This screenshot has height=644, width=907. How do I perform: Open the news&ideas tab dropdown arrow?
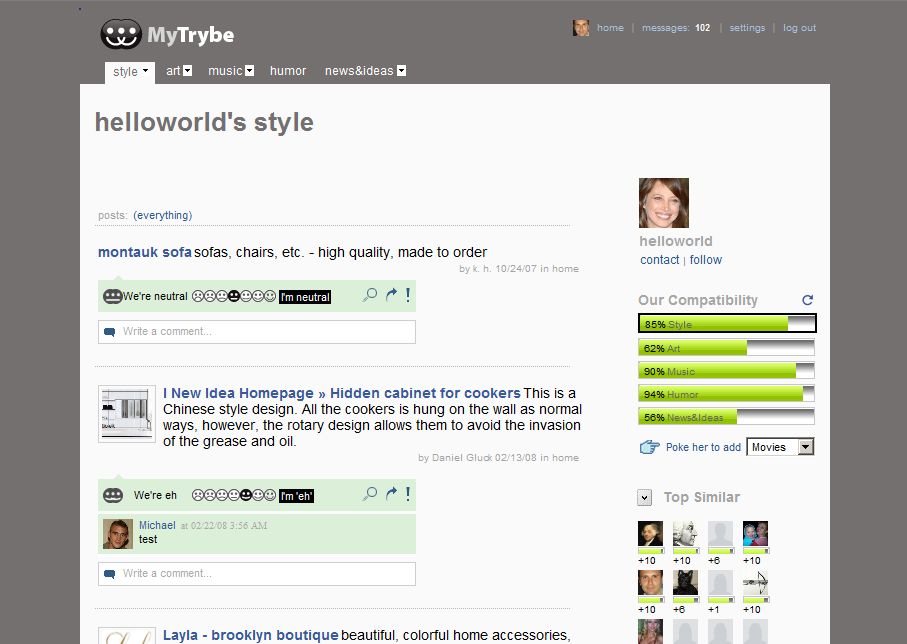click(x=401, y=71)
